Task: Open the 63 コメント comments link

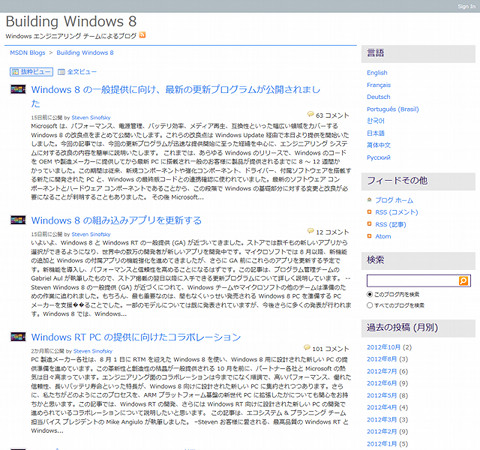Action: [x=332, y=115]
